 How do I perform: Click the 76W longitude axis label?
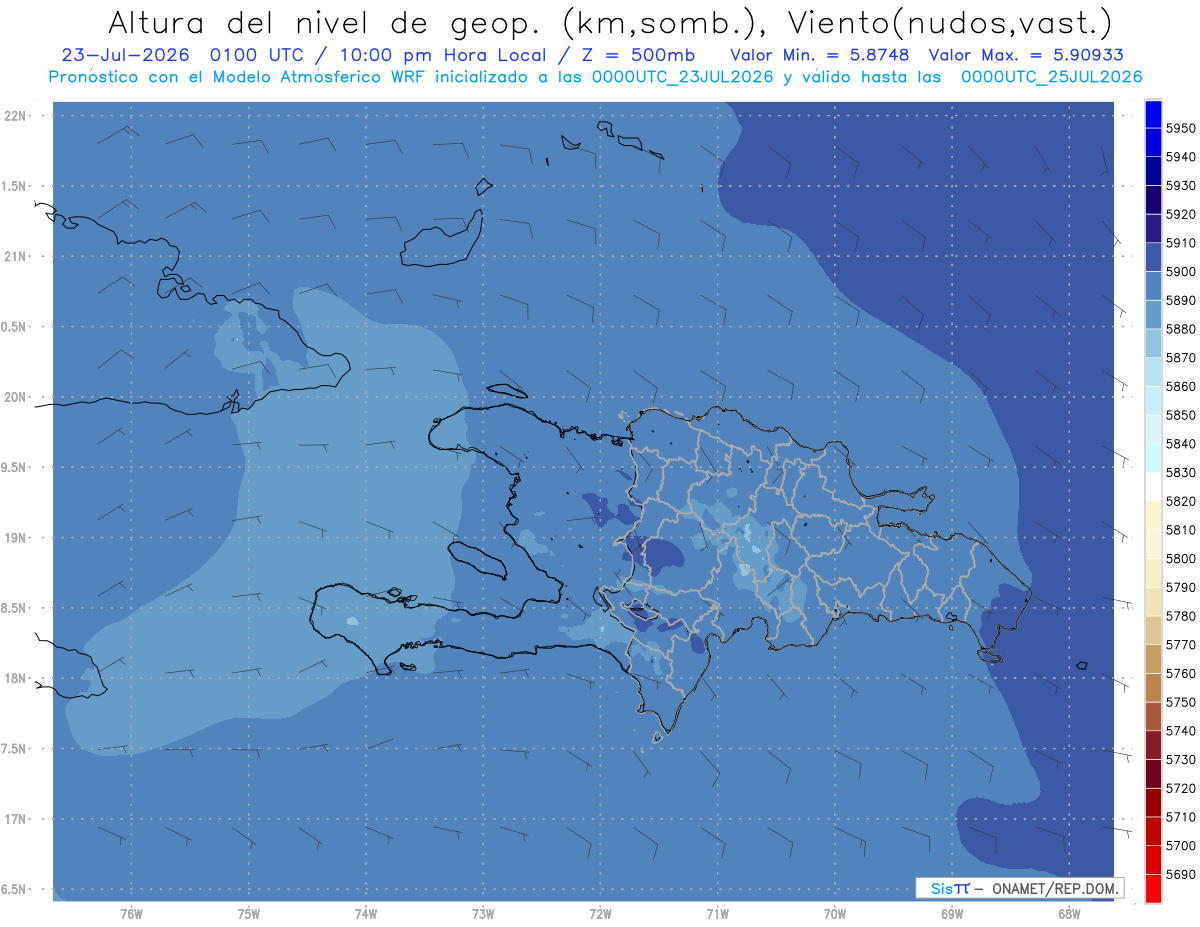click(131, 913)
